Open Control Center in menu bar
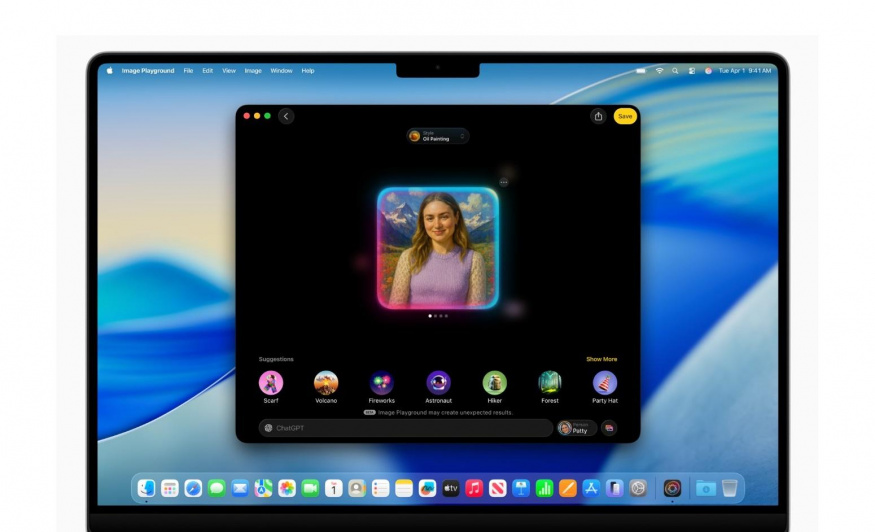Screen dimensions: 875x532 click(692, 71)
